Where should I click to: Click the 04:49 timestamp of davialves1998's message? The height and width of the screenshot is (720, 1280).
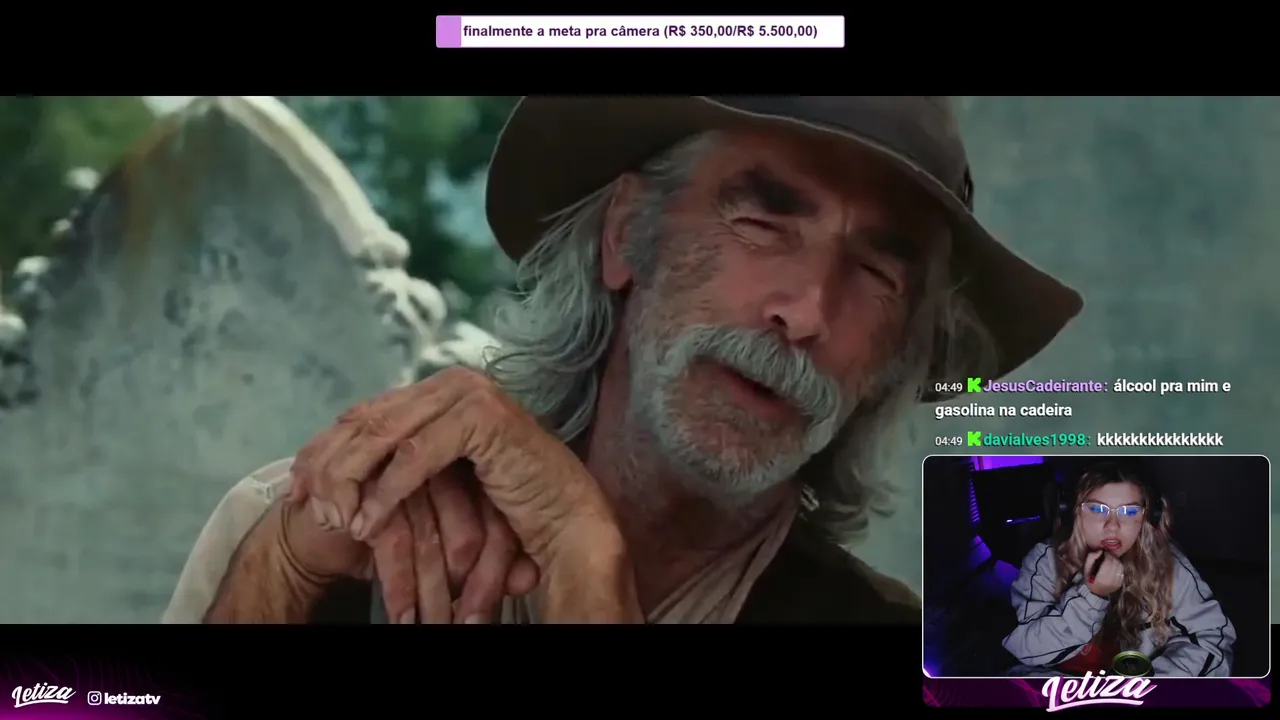pyautogui.click(x=948, y=441)
